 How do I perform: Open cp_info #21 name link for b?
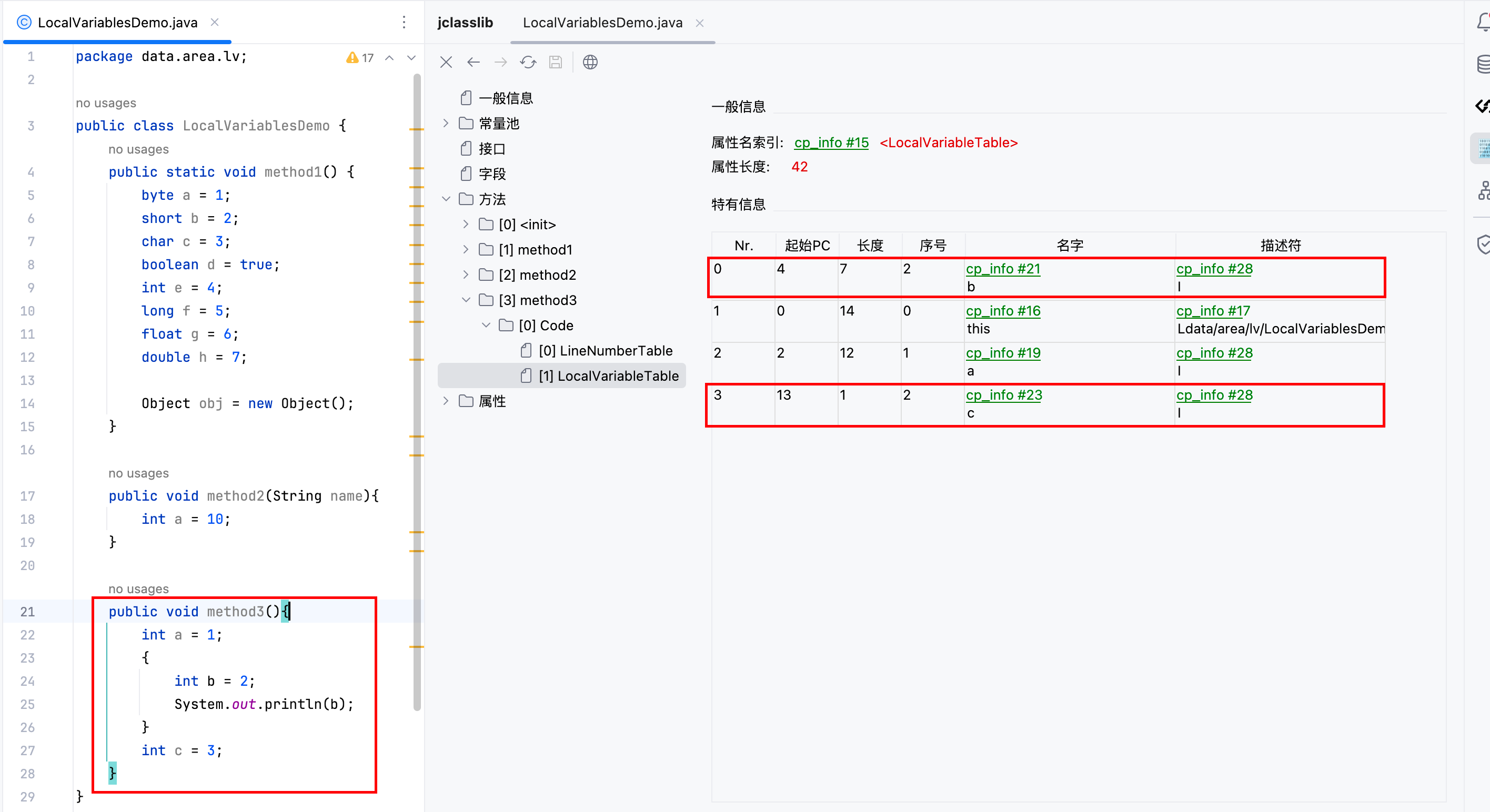point(1003,269)
